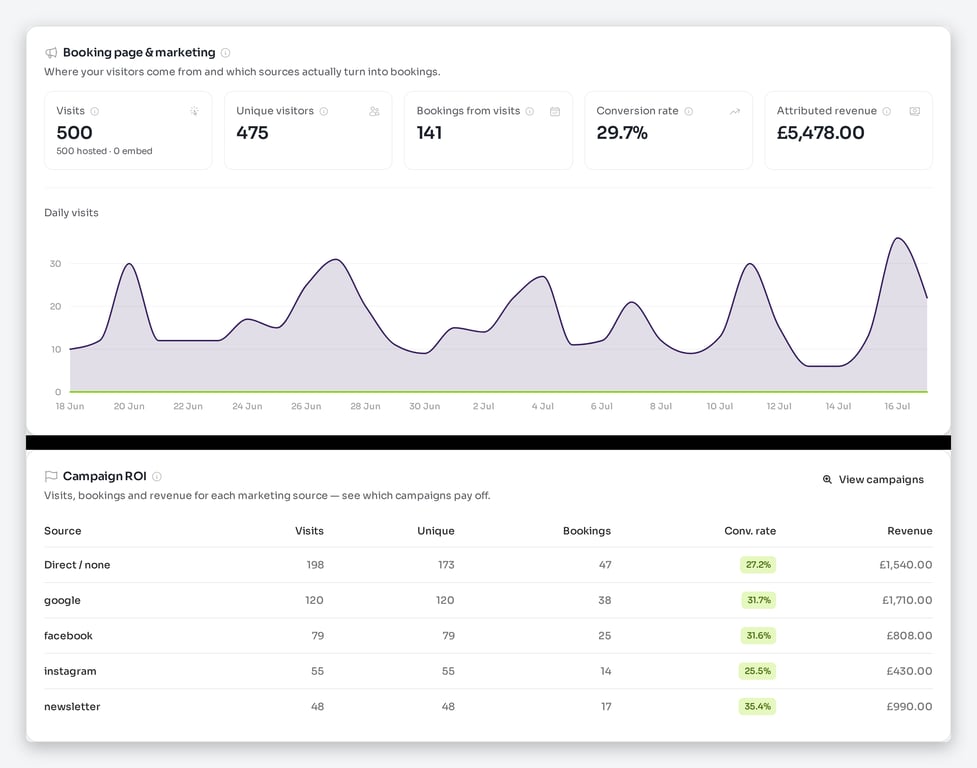Open info icon next to Campaign ROI title
The height and width of the screenshot is (768, 977).
click(x=157, y=476)
